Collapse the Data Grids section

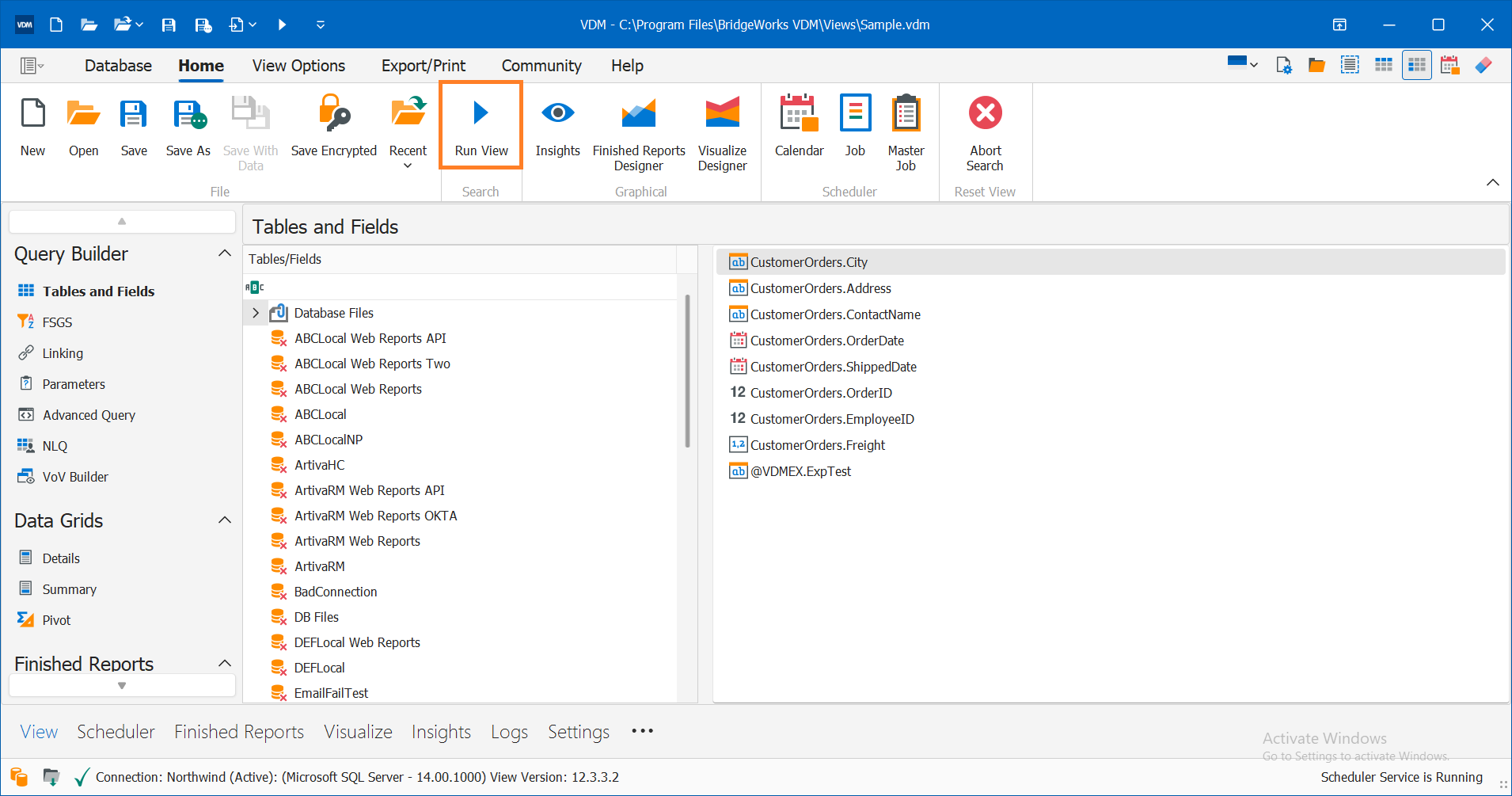[225, 520]
